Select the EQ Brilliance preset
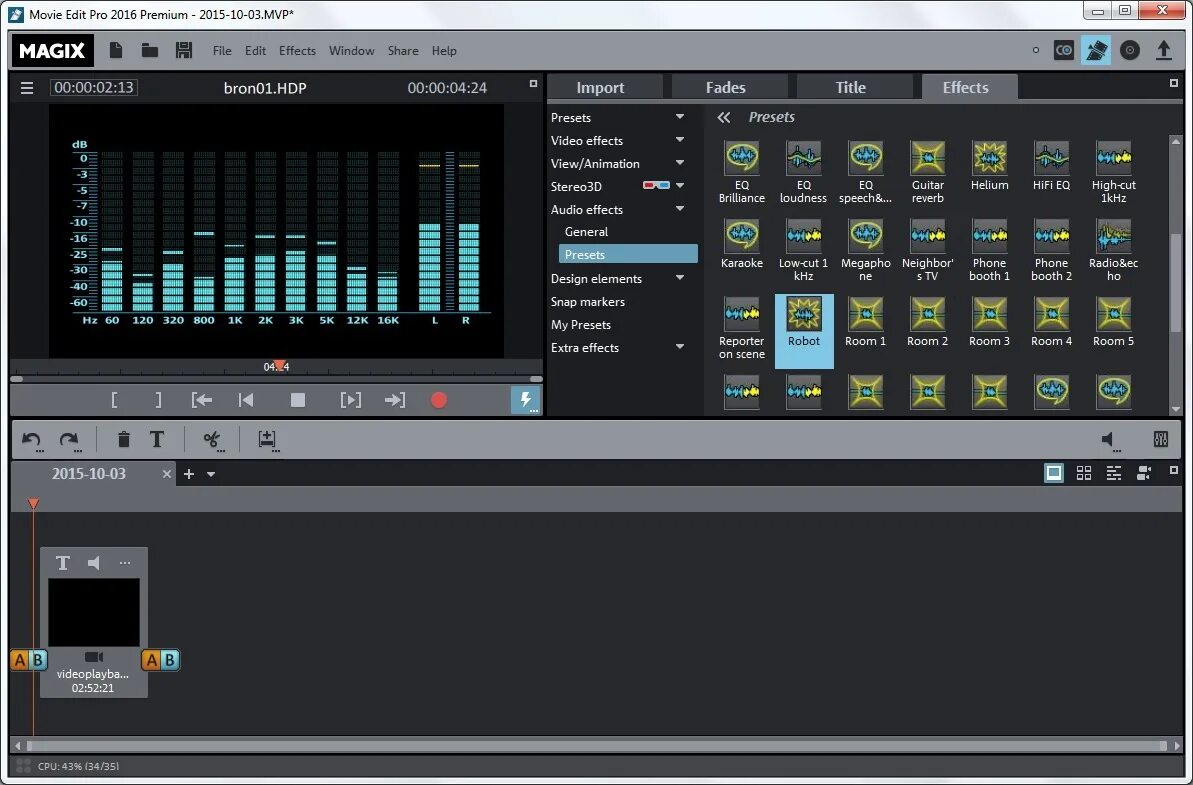 [x=742, y=173]
